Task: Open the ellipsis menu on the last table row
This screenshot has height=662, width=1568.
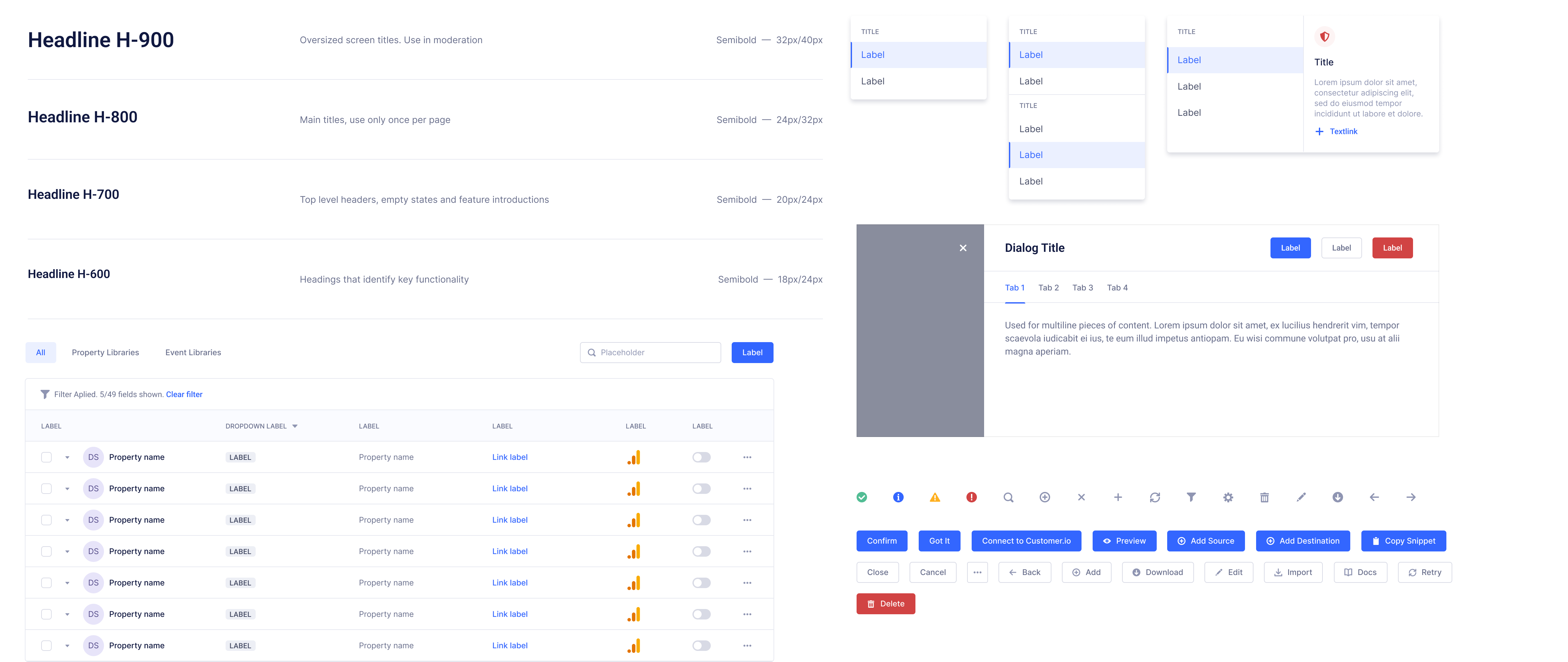Action: click(x=747, y=645)
